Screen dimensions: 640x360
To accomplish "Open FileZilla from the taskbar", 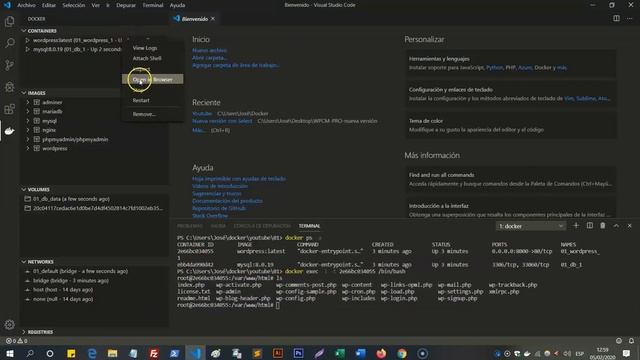I will pos(153,353).
